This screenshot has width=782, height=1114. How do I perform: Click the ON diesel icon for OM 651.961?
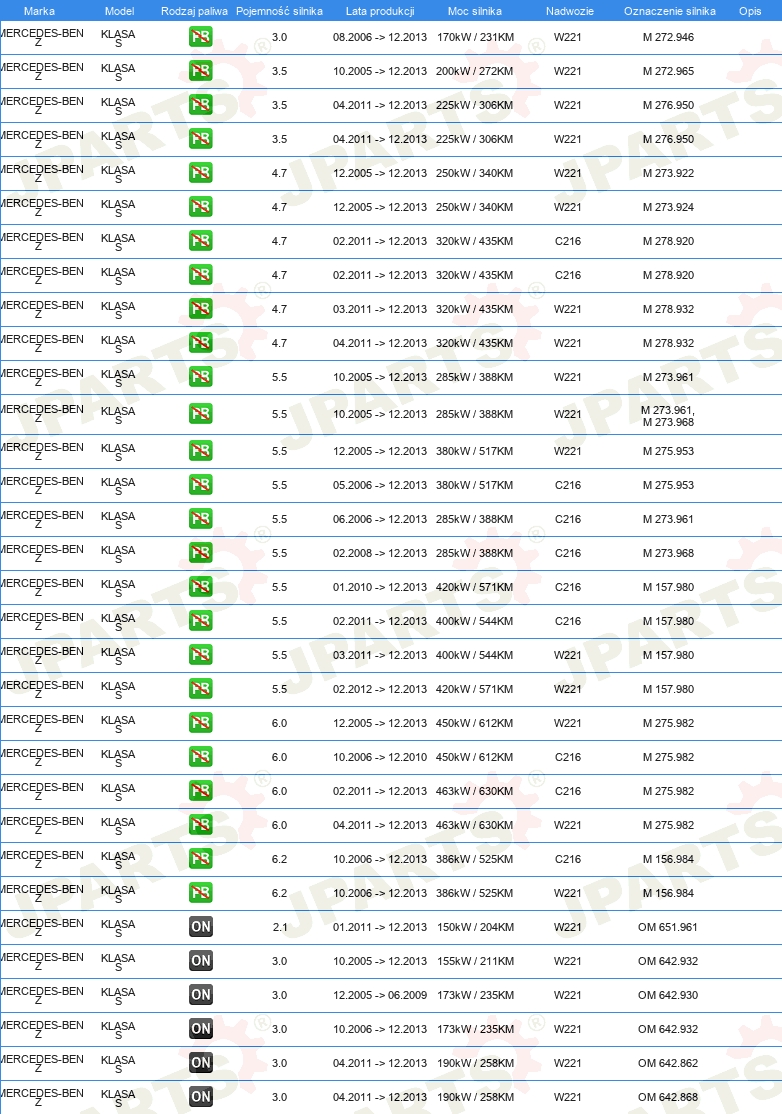pyautogui.click(x=201, y=926)
